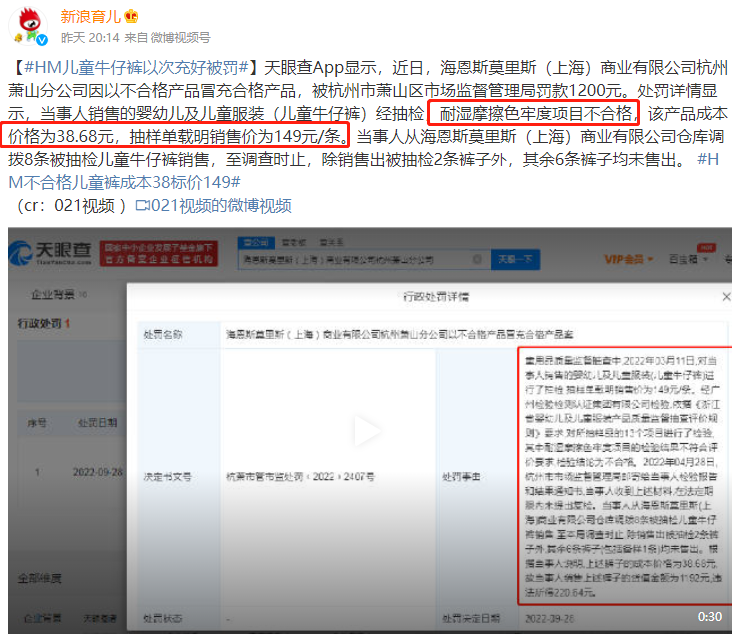740x637 pixels.
Task: Click the 2022-09-28 penalty date row
Action: tap(97, 472)
